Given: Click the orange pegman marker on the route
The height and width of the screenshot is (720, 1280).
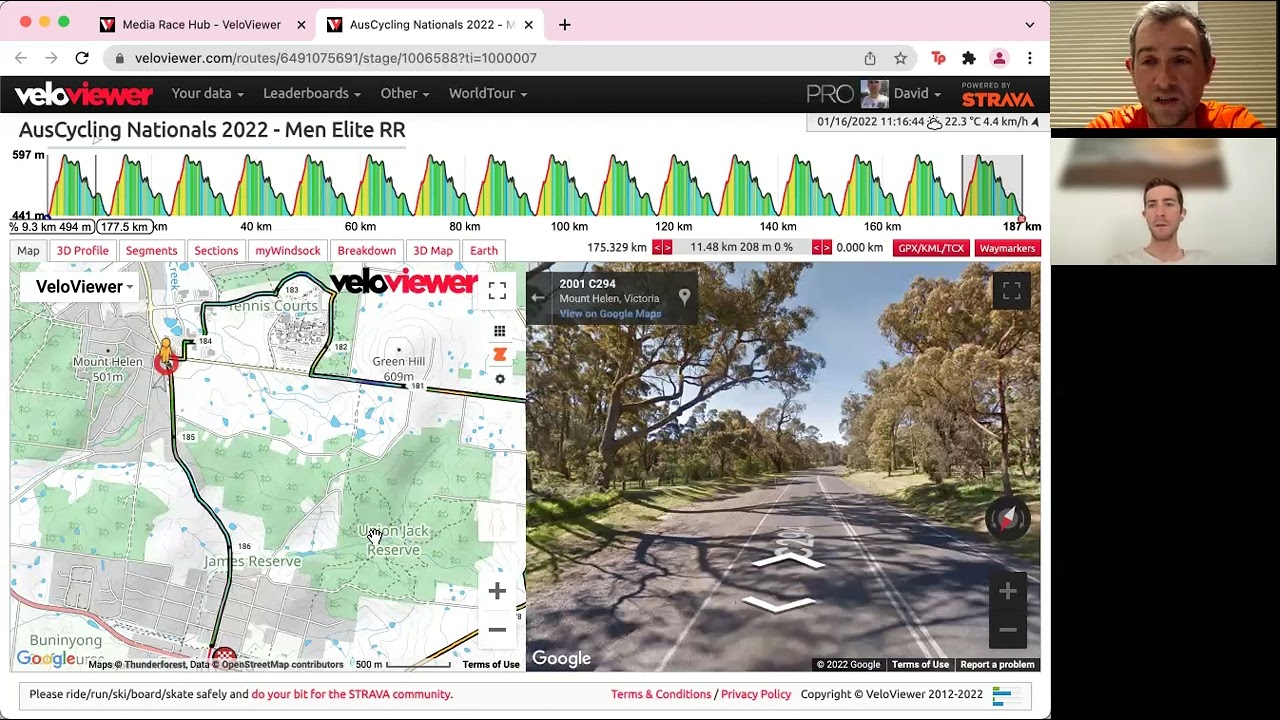Looking at the screenshot, I should pos(166,351).
